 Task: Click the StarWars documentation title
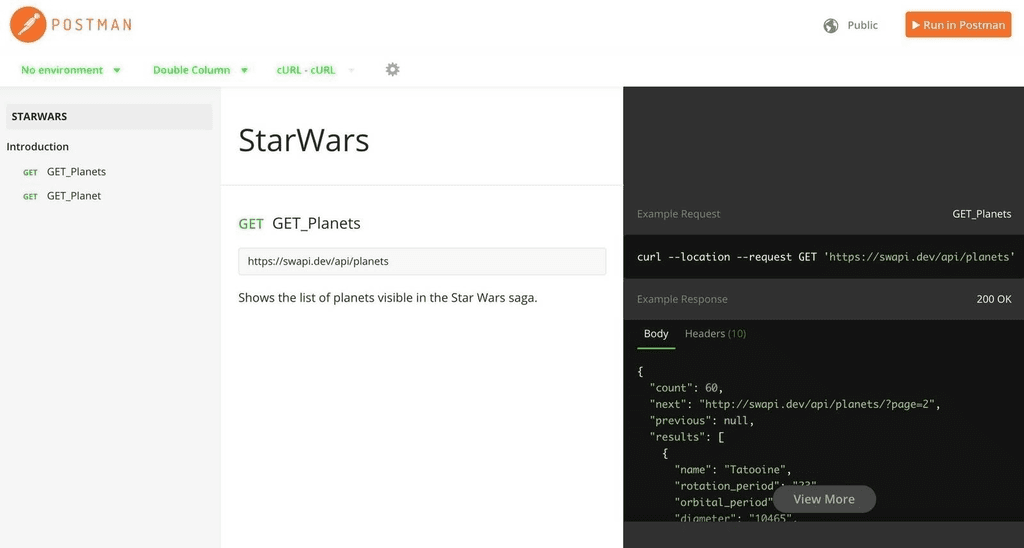click(304, 140)
